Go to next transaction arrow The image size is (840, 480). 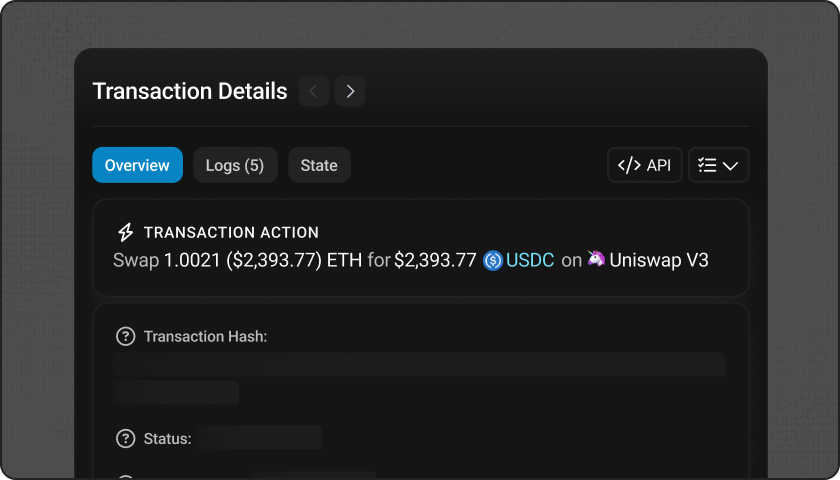coord(350,91)
